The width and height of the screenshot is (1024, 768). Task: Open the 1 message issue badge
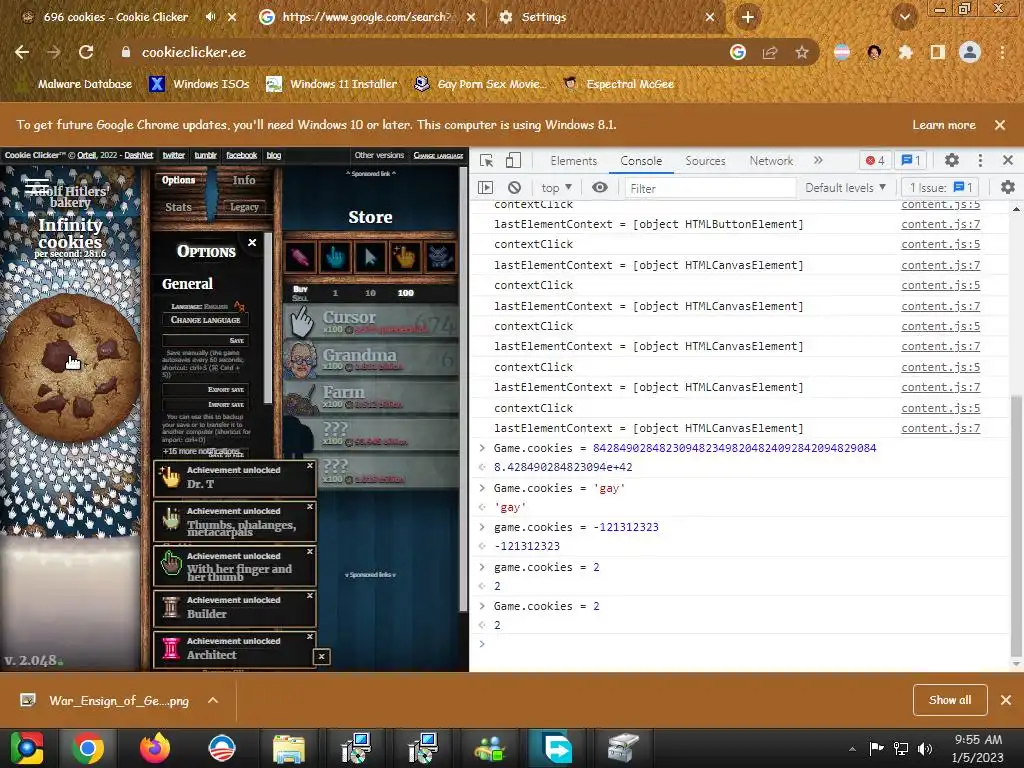(x=911, y=161)
